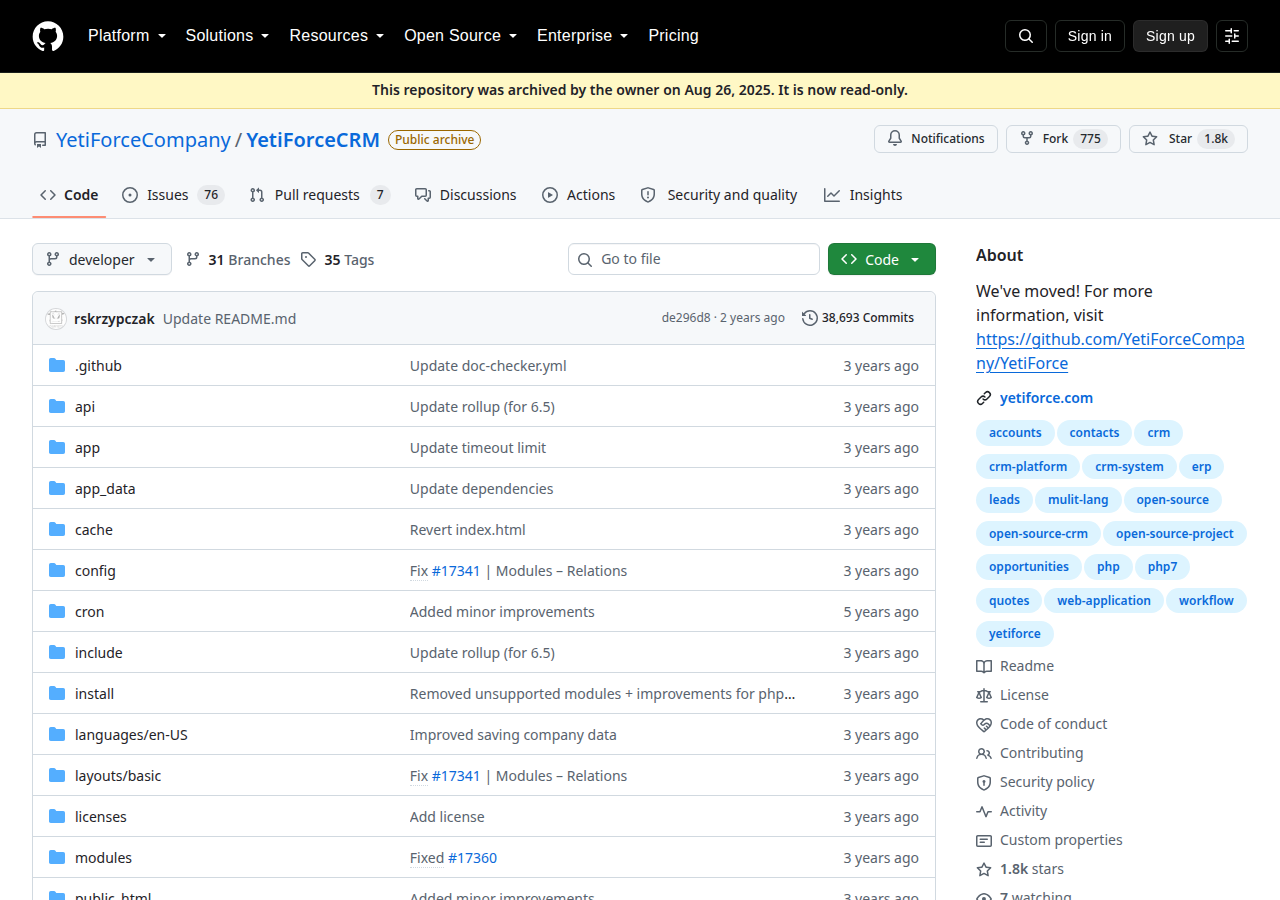Click the Go to file search field
This screenshot has width=1280, height=900.
click(x=694, y=259)
